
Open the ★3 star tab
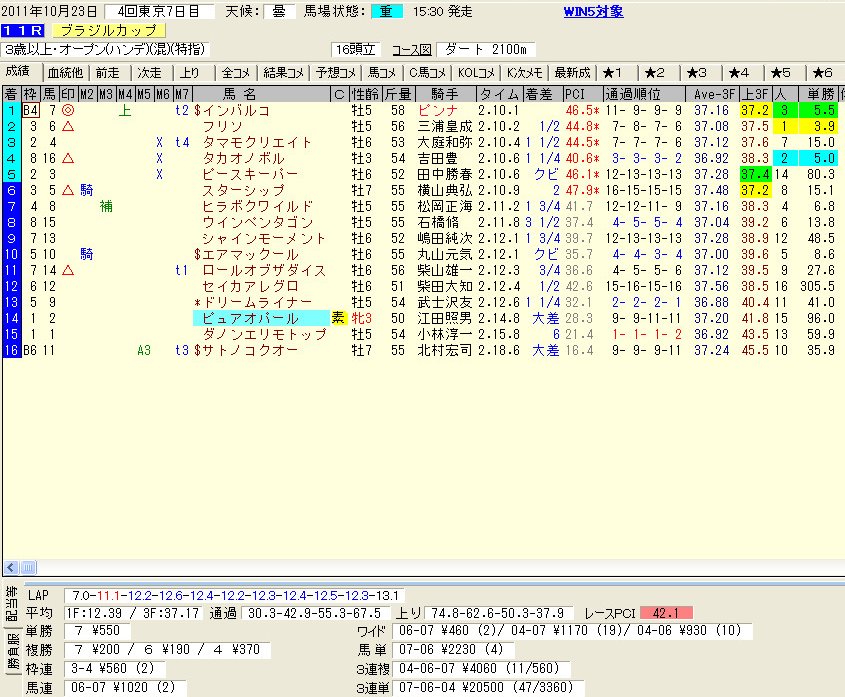click(x=696, y=73)
